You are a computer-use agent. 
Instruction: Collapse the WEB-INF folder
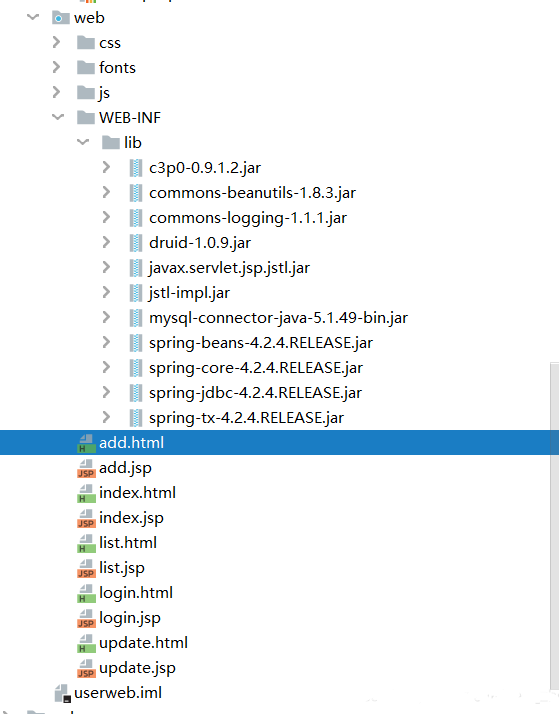(x=58, y=117)
